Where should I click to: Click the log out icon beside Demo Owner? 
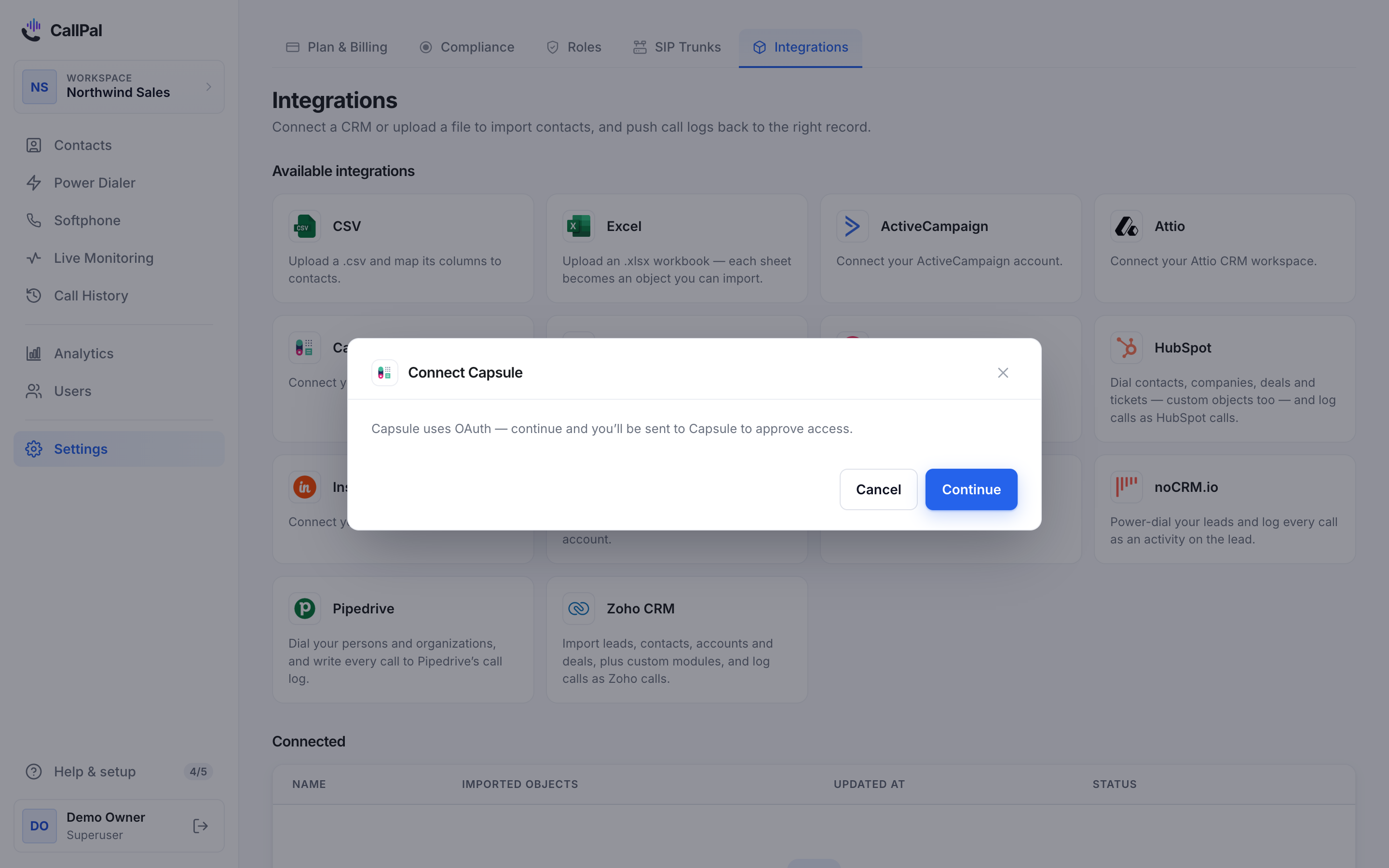pos(200,826)
